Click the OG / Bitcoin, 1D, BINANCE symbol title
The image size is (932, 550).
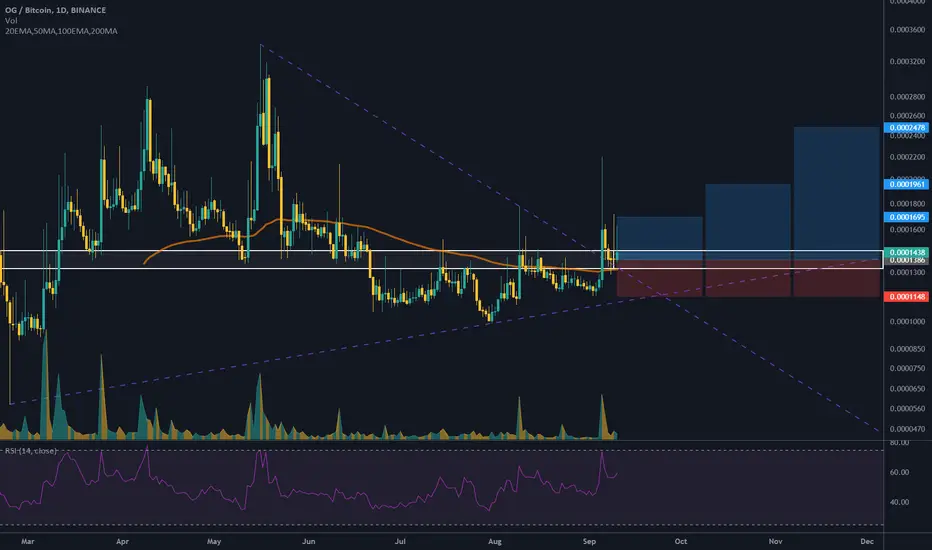(55, 10)
